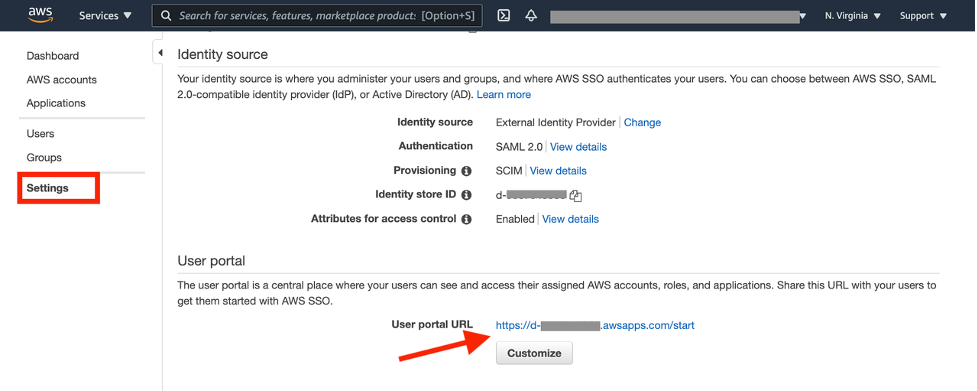Image resolution: width=977 pixels, height=391 pixels.
Task: Expand the Services dropdown menu
Action: tap(105, 16)
